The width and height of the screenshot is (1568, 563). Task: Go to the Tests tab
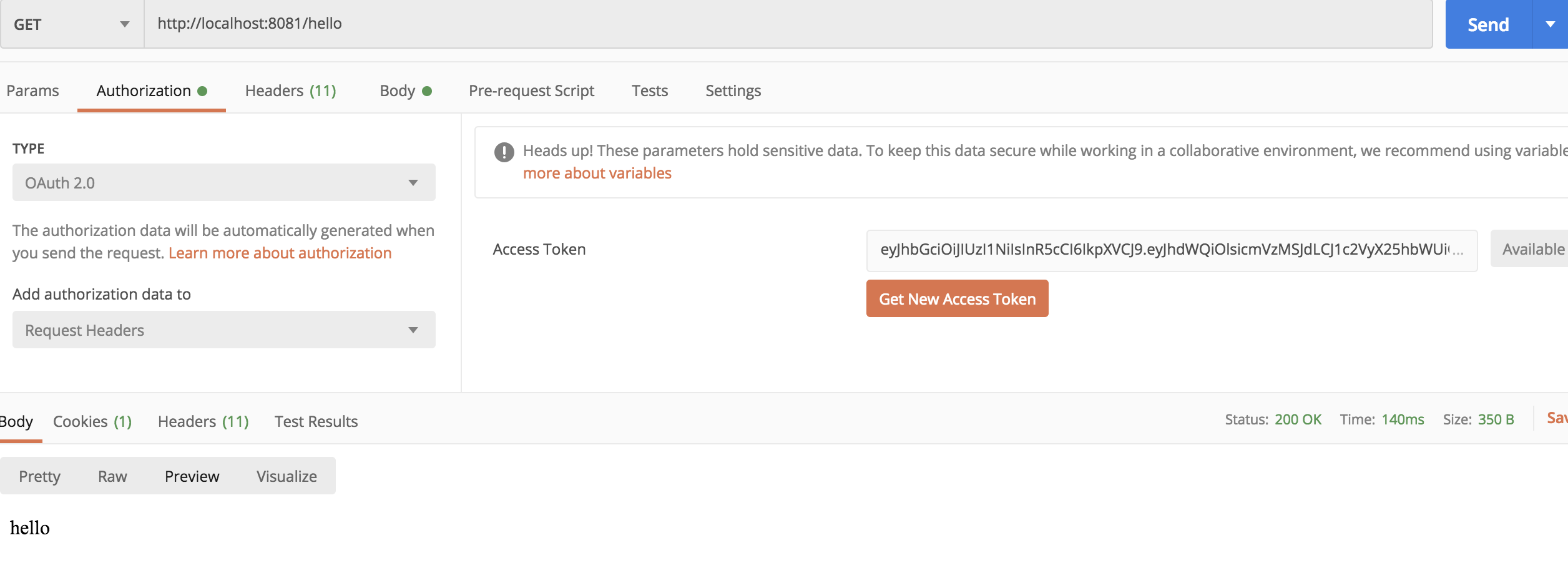click(x=650, y=91)
